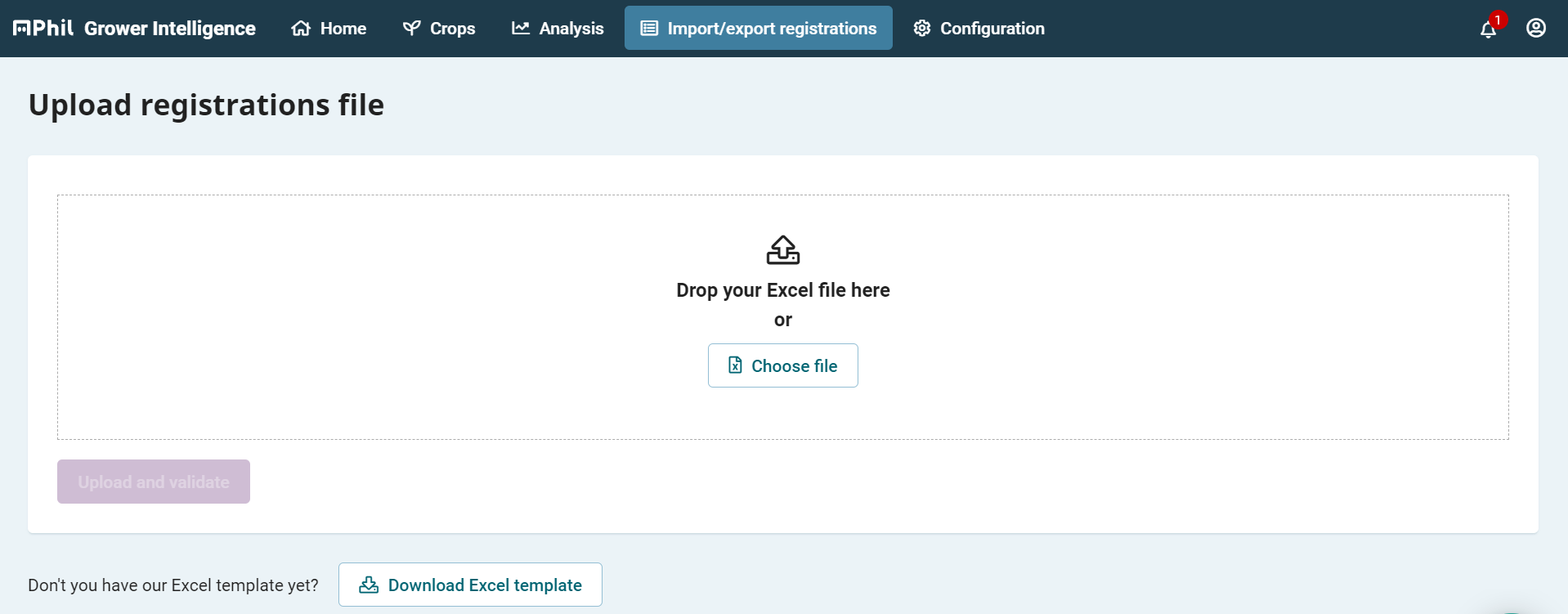Open the Crops menu
The height and width of the screenshot is (614, 1568).
click(x=439, y=29)
